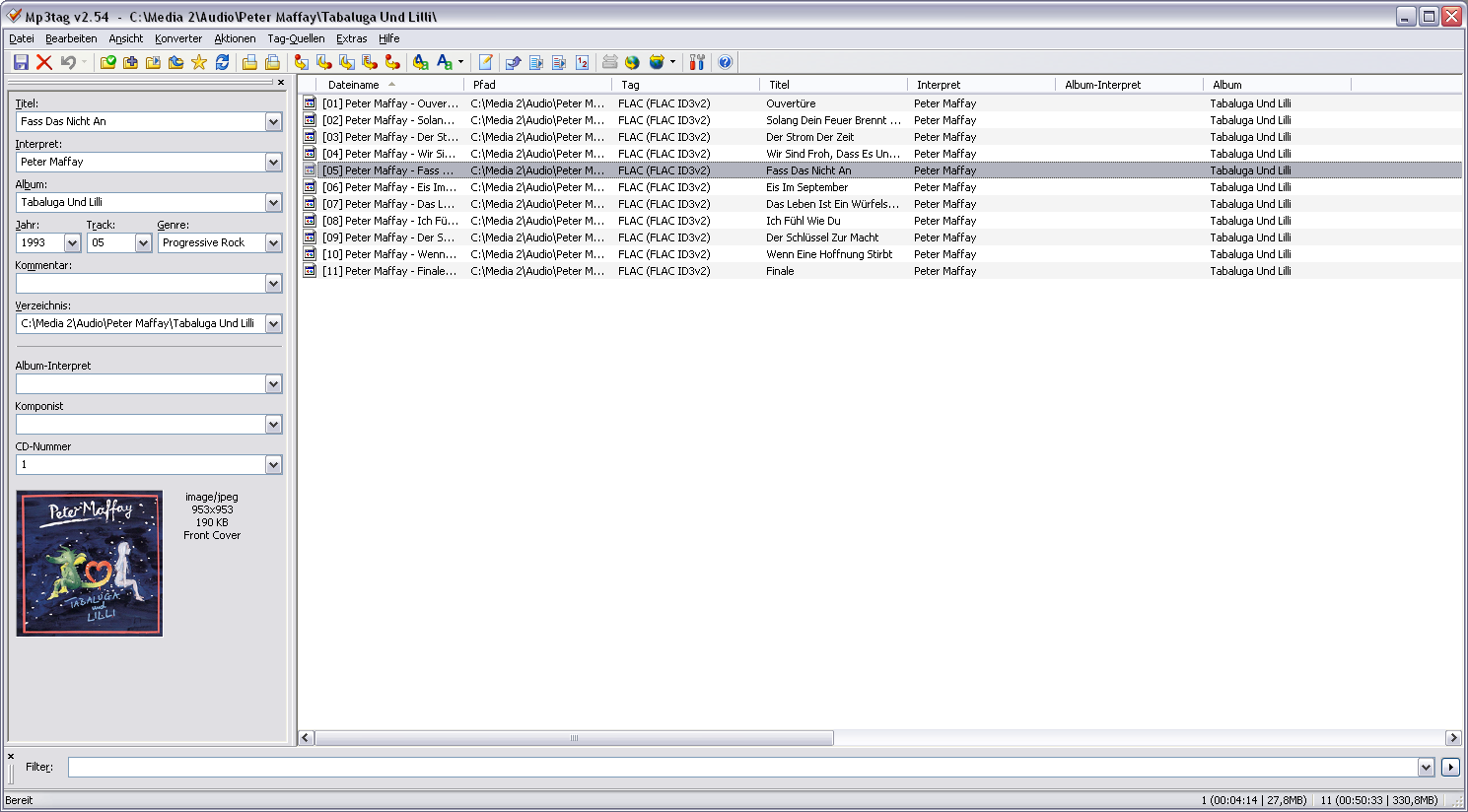Open the Ansicht menu
Screen dimensions: 1468x812
[126, 38]
